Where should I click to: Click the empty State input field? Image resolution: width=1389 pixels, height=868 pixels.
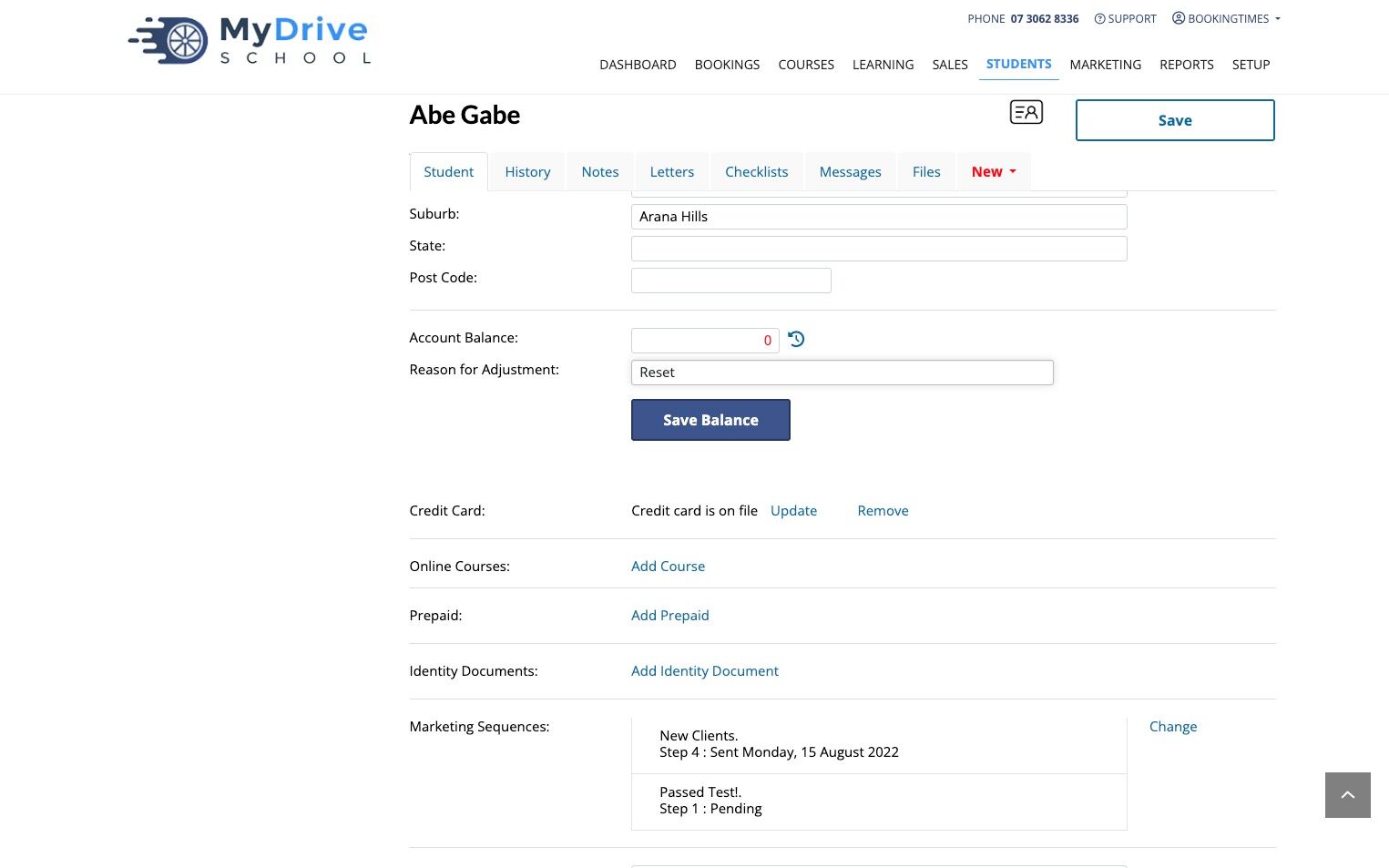879,249
